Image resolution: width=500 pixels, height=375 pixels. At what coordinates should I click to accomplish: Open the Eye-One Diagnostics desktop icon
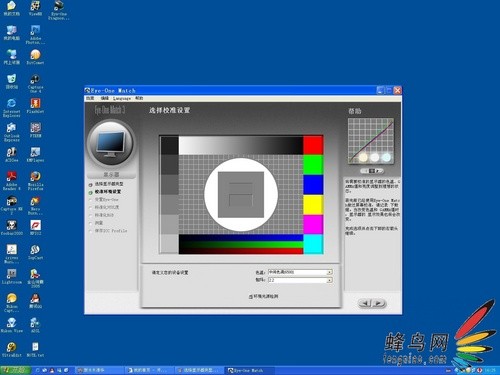(x=59, y=10)
